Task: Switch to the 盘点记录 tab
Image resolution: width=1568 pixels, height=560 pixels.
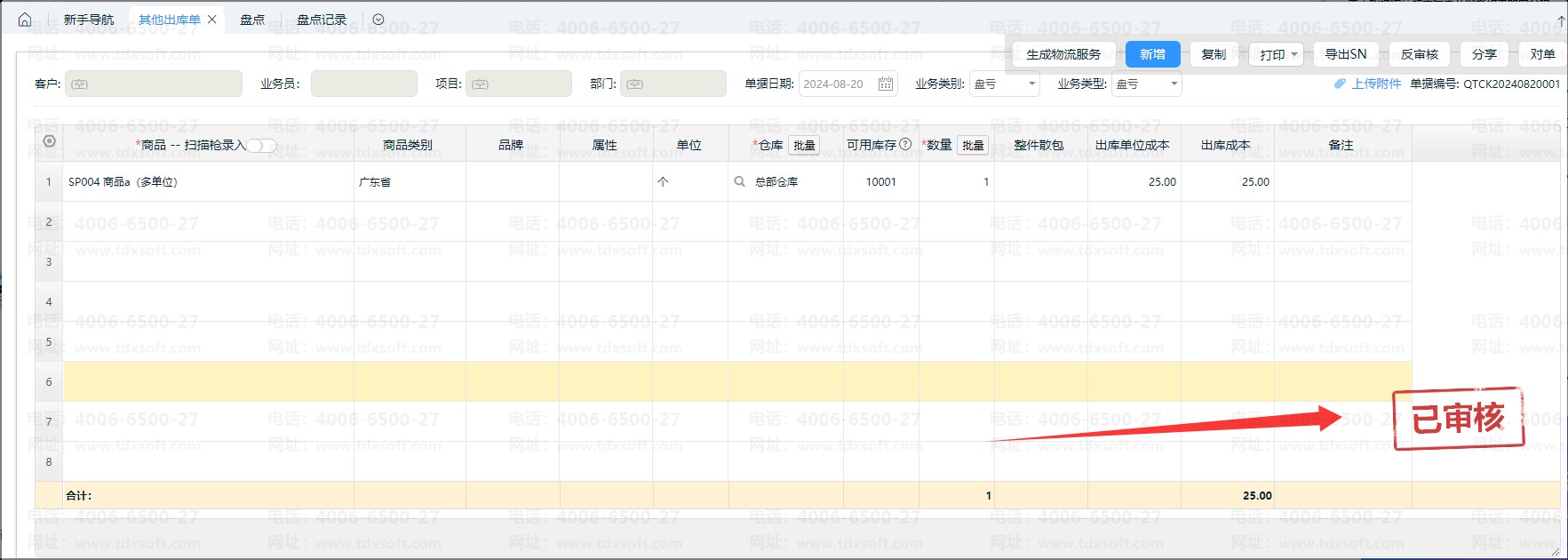Action: pos(322,20)
